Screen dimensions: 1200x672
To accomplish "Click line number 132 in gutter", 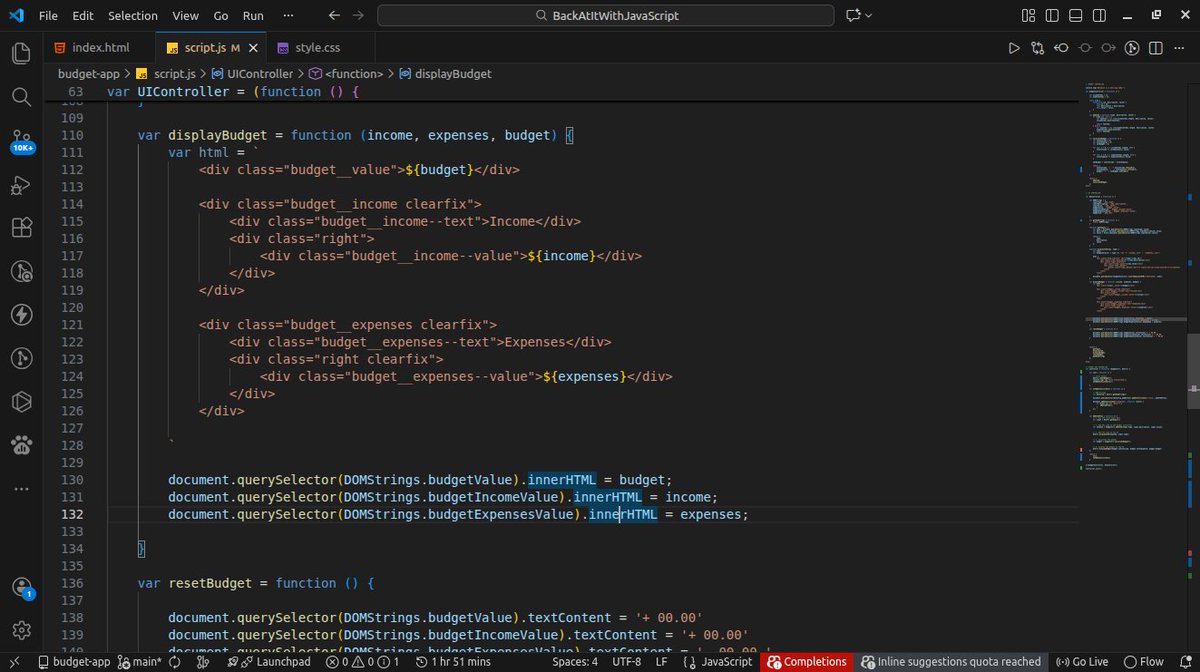I will coord(72,514).
